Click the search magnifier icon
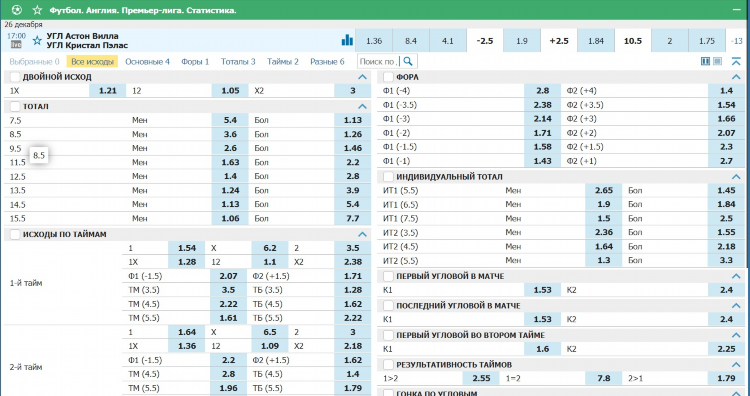This screenshot has width=750, height=396. (x=408, y=61)
